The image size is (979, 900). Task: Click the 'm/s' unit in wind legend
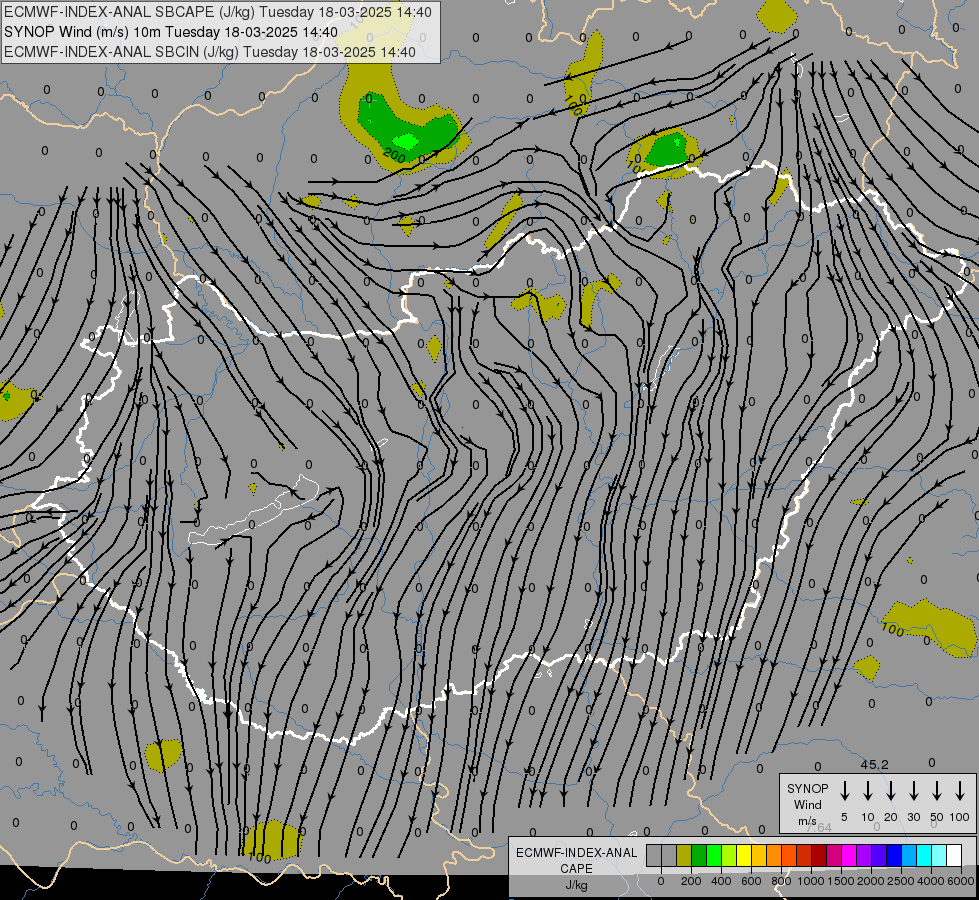tap(807, 821)
